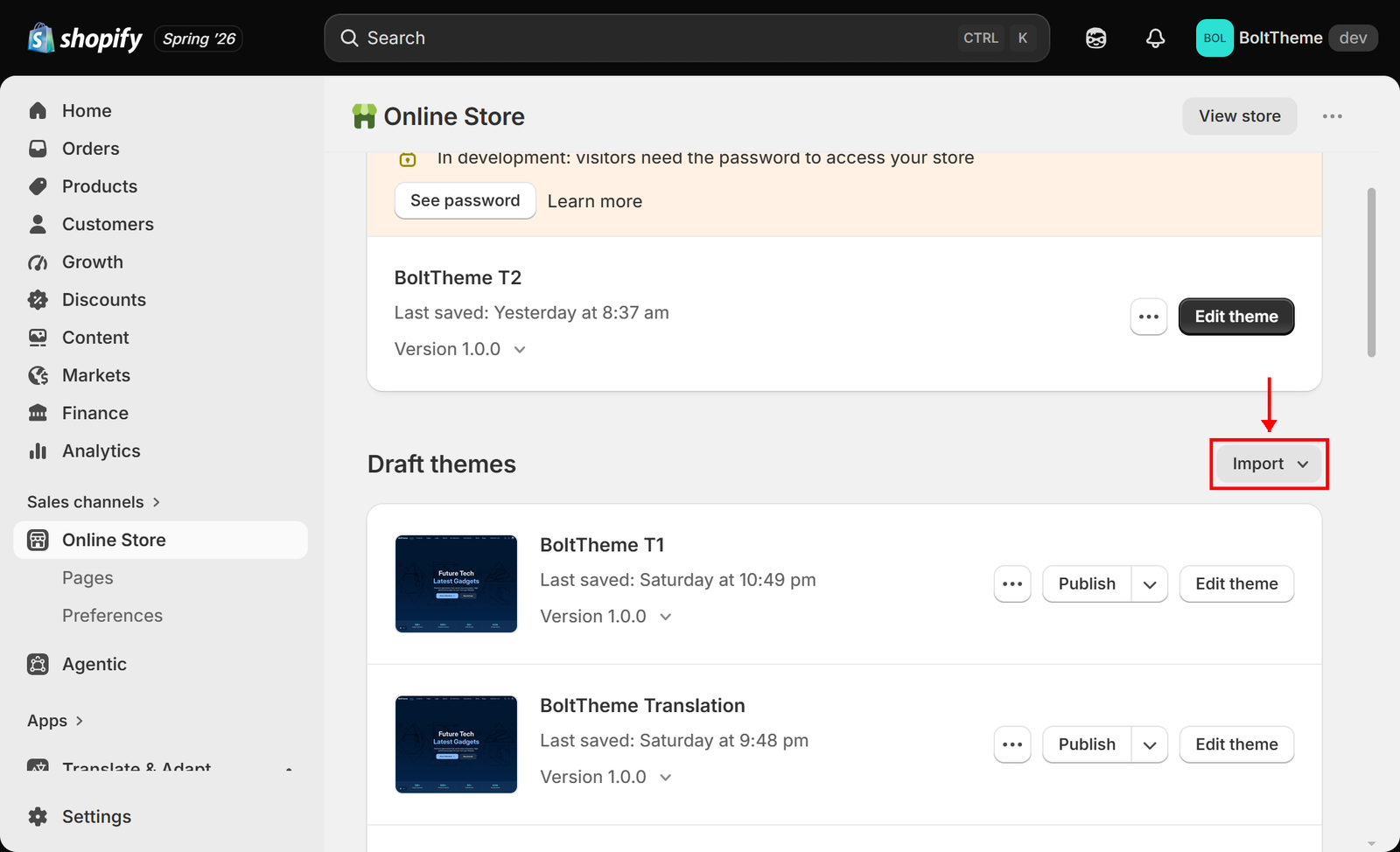
Task: Publish the BoltTheme Translation theme
Action: [1087, 745]
